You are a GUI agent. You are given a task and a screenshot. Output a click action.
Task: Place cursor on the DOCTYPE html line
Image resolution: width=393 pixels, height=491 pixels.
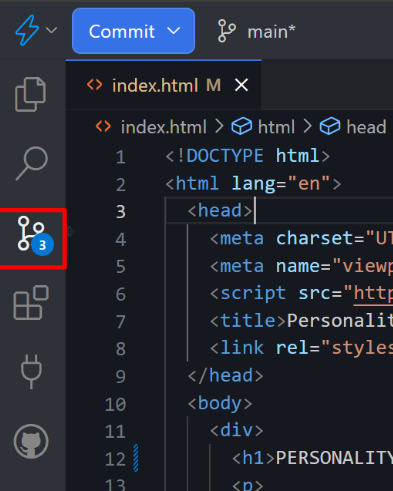248,156
